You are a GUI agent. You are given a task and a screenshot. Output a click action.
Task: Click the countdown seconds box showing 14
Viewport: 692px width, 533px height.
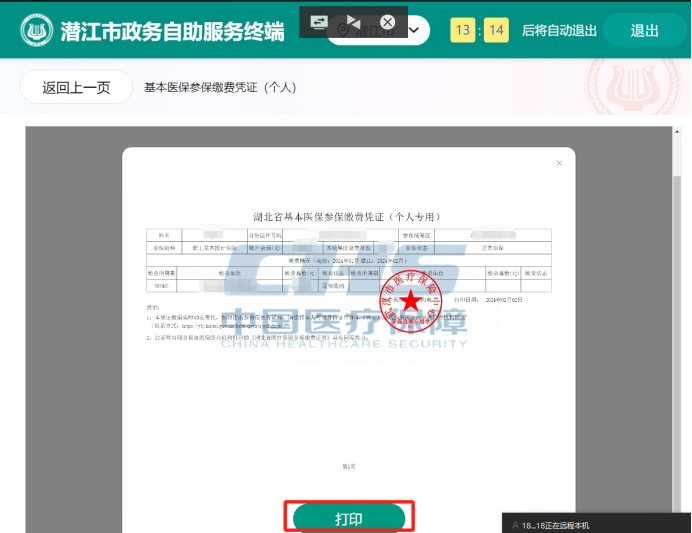[x=496, y=30]
